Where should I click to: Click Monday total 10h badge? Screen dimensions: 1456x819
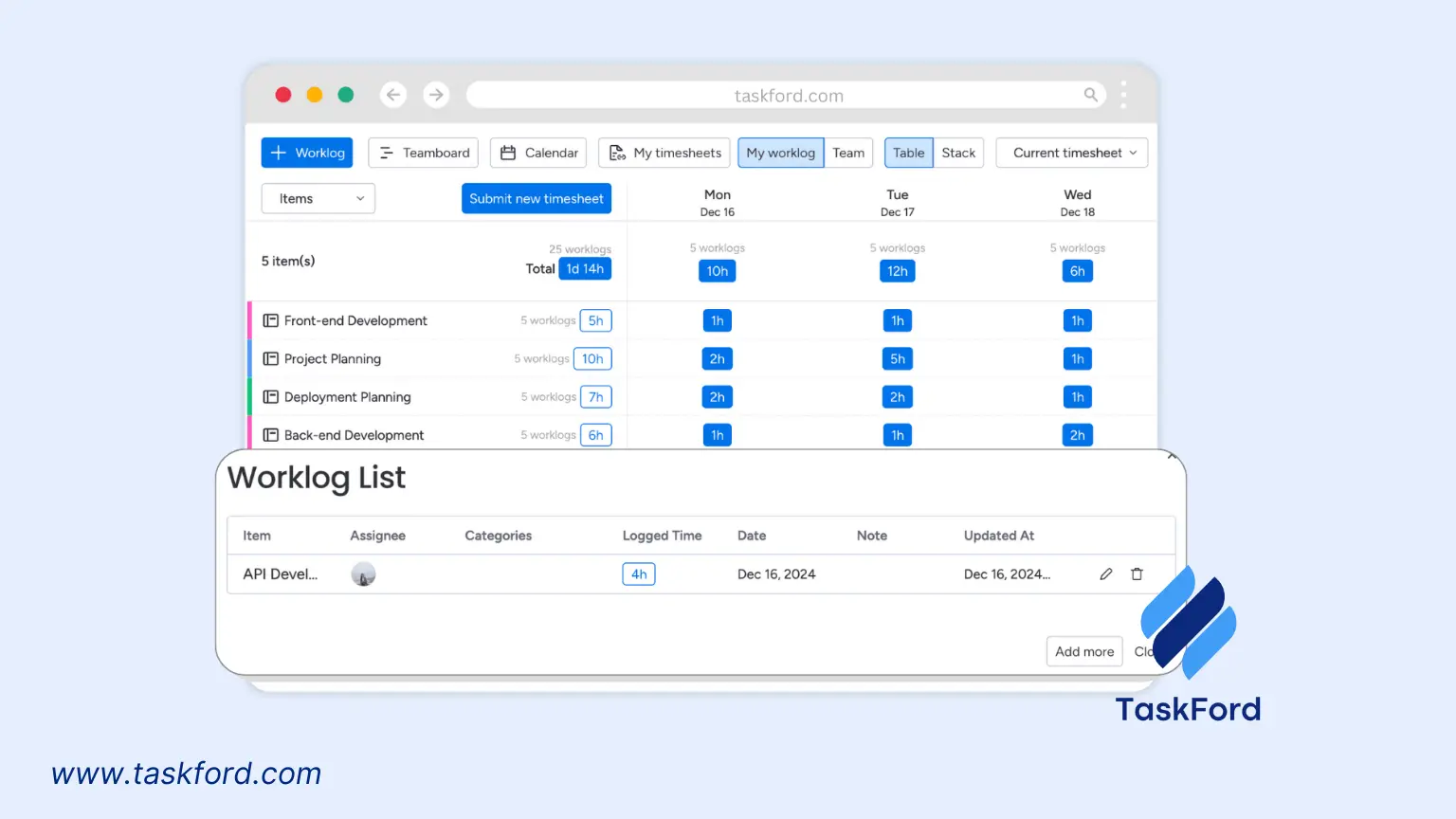point(718,271)
